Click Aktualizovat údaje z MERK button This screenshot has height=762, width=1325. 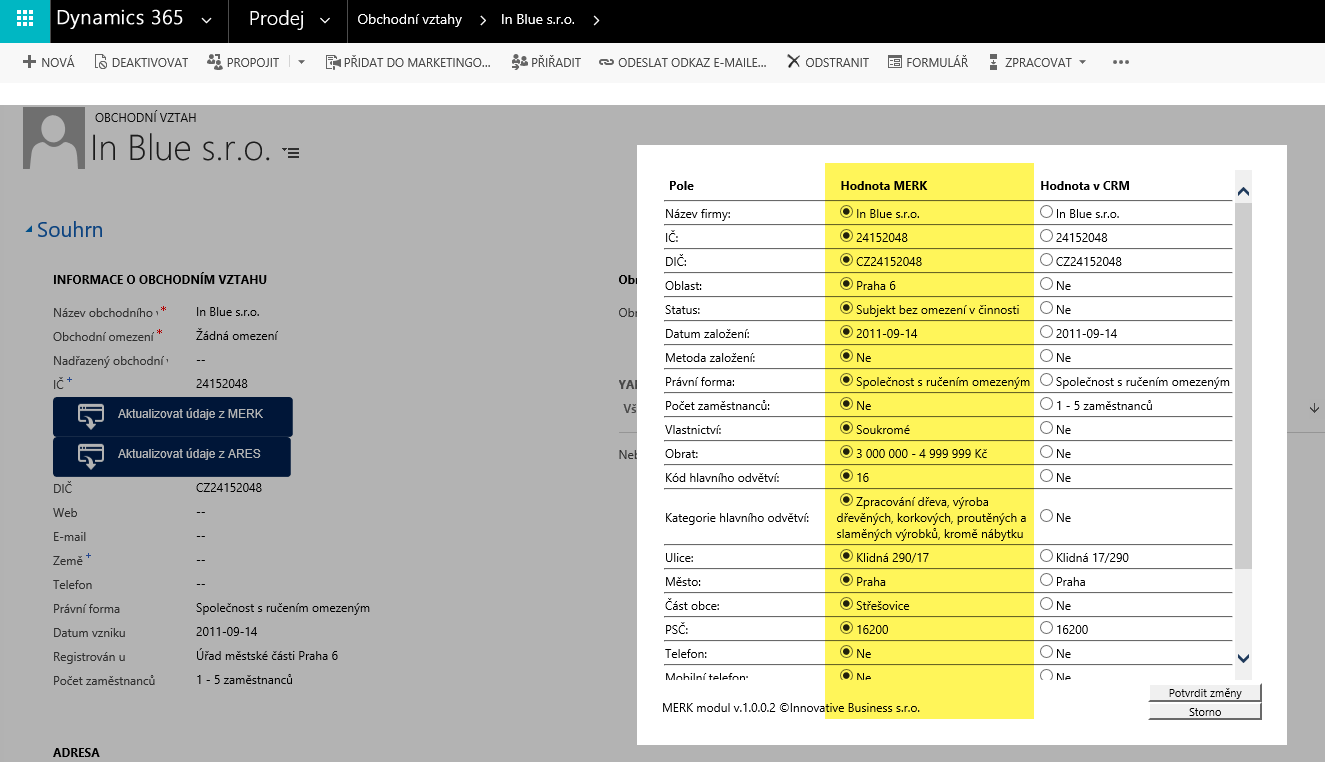(172, 416)
